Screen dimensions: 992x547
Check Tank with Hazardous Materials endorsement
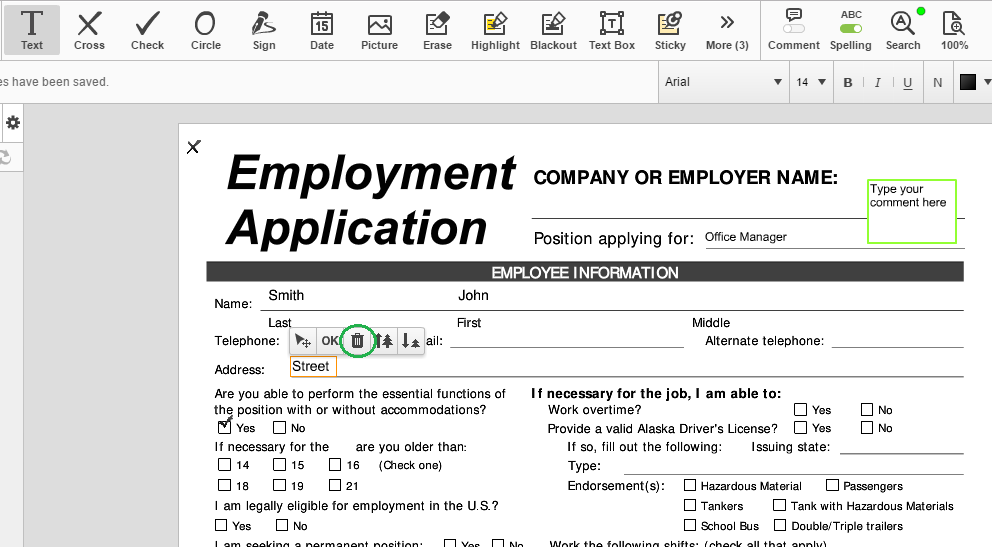(780, 505)
